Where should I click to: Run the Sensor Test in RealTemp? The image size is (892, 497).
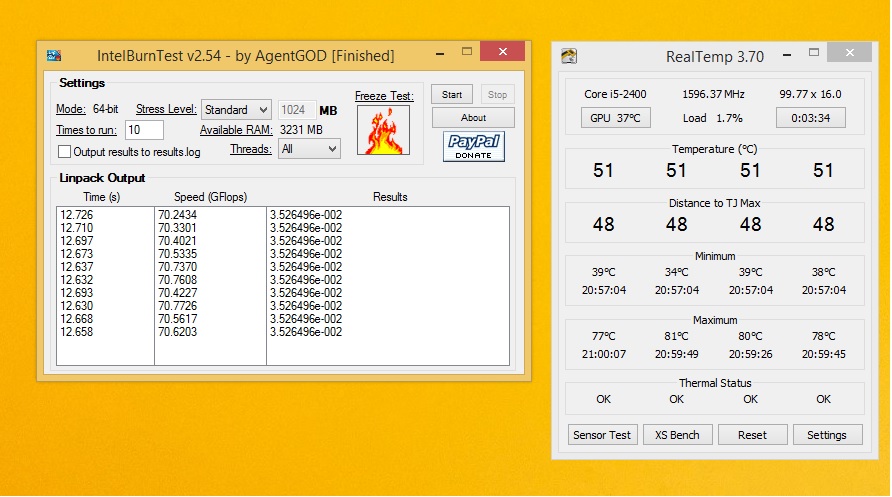(x=601, y=435)
